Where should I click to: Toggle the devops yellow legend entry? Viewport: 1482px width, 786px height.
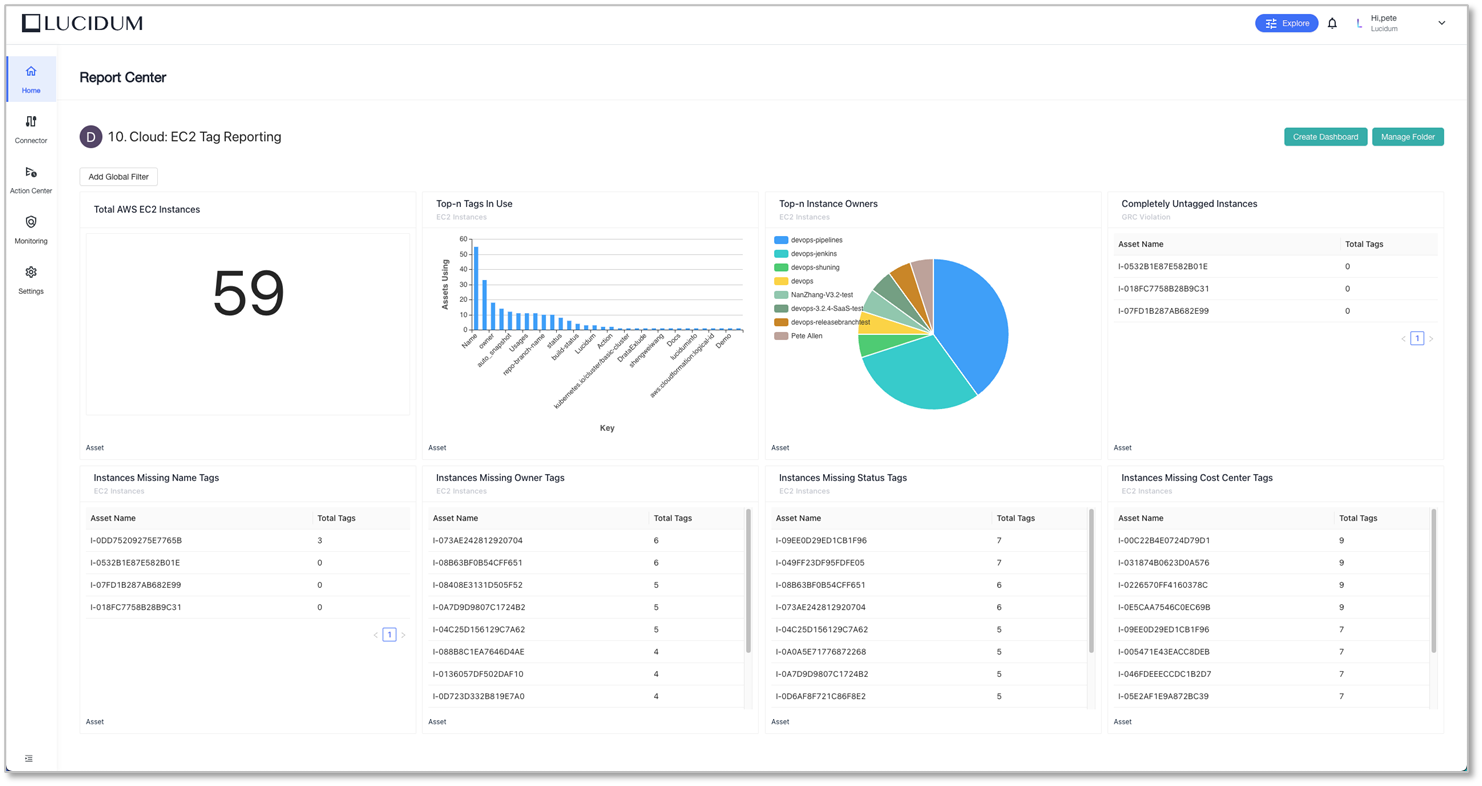[x=794, y=281]
